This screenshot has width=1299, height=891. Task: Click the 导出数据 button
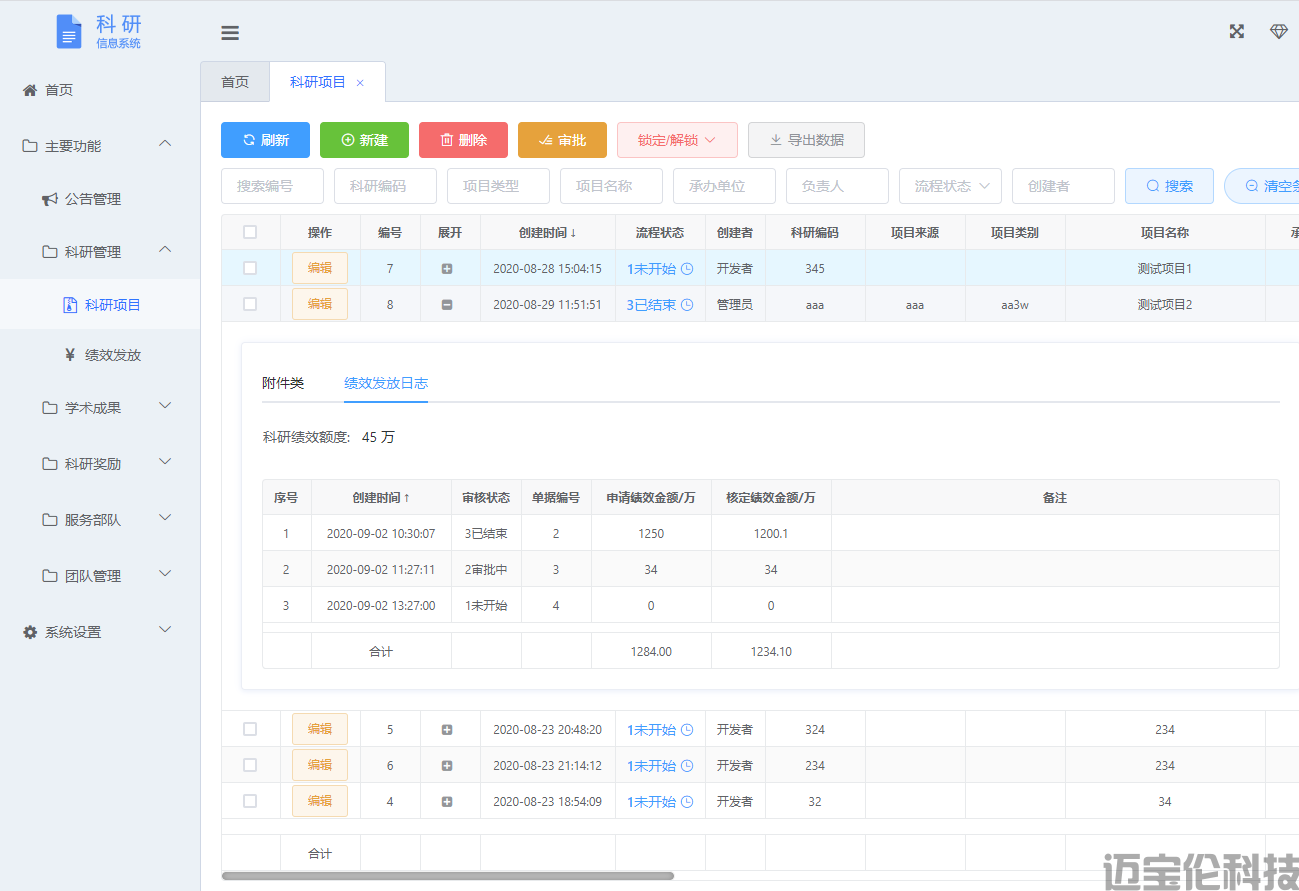click(x=806, y=140)
